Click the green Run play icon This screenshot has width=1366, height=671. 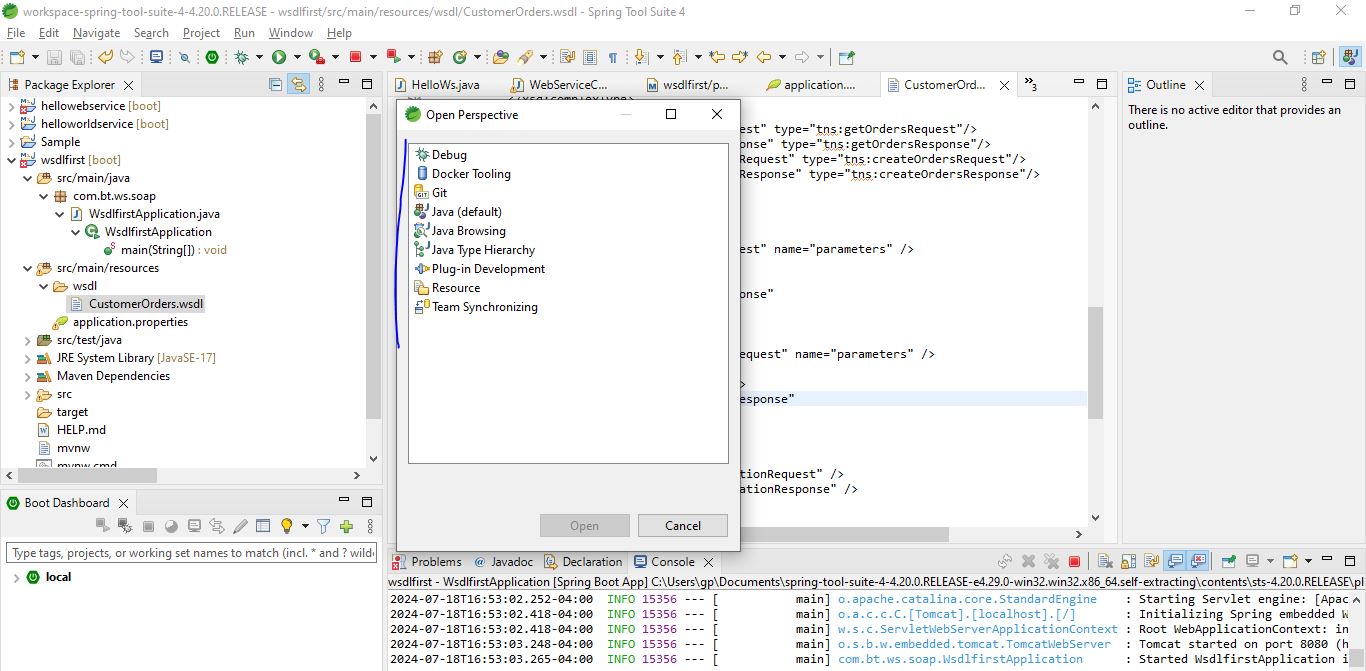tap(279, 58)
